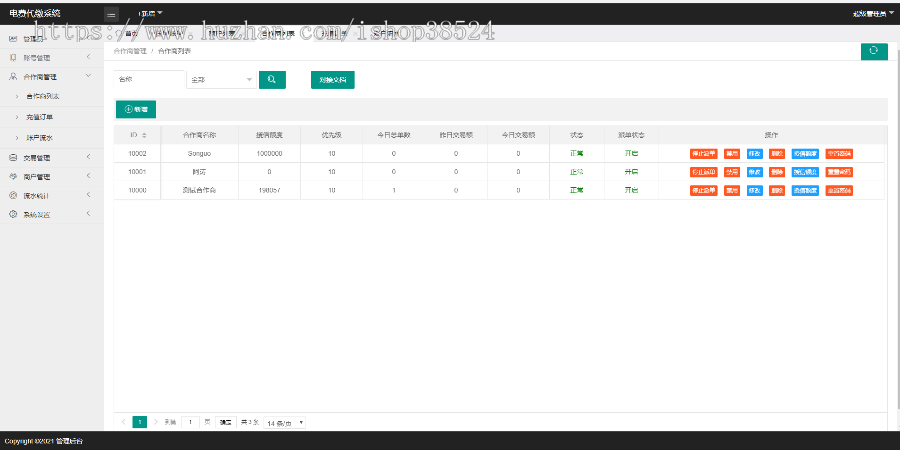Open 充值订单 in the sidebar submenu

tap(40, 117)
